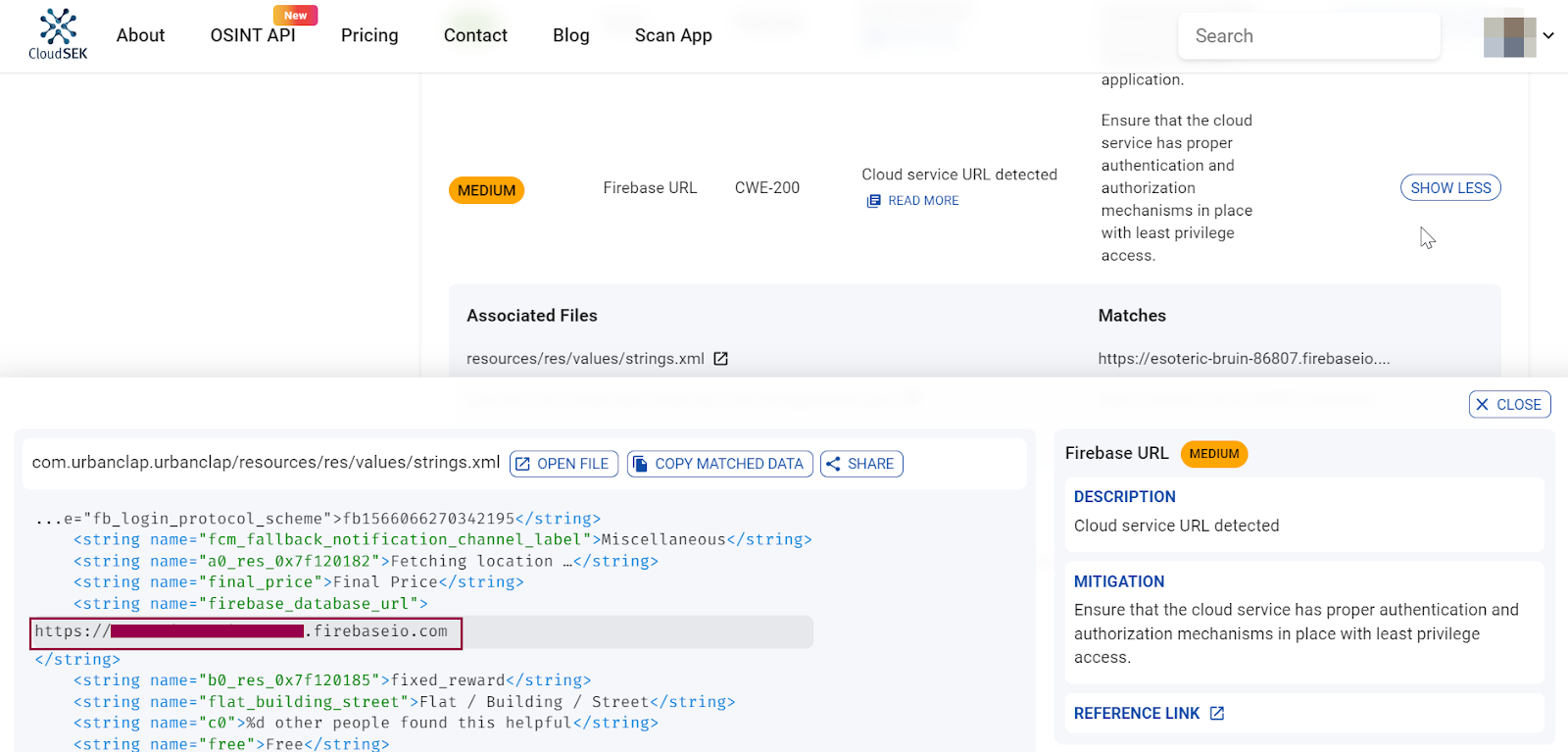This screenshot has height=752, width=1568.
Task: Click the esoteric-bruin firebaseio match link
Action: pyautogui.click(x=1243, y=359)
